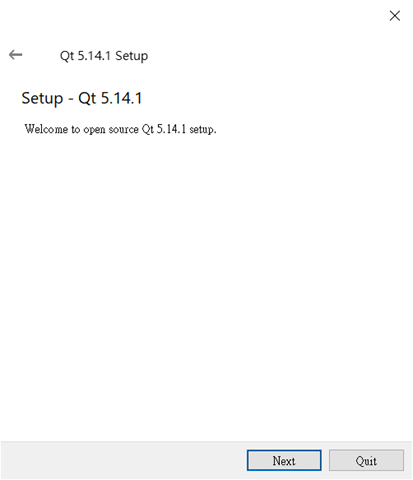This screenshot has height=480, width=413.
Task: Click the Quit button
Action: (x=366, y=460)
